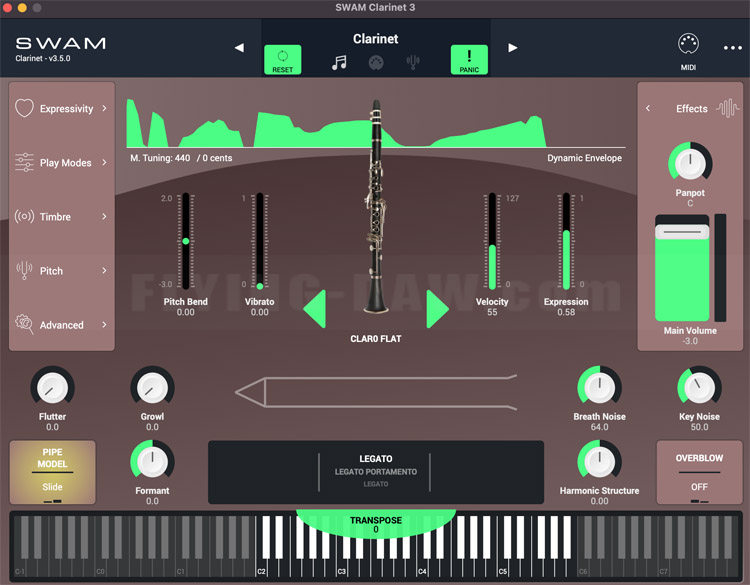Collapse the Effects panel chevron
The height and width of the screenshot is (585, 750).
tap(648, 108)
